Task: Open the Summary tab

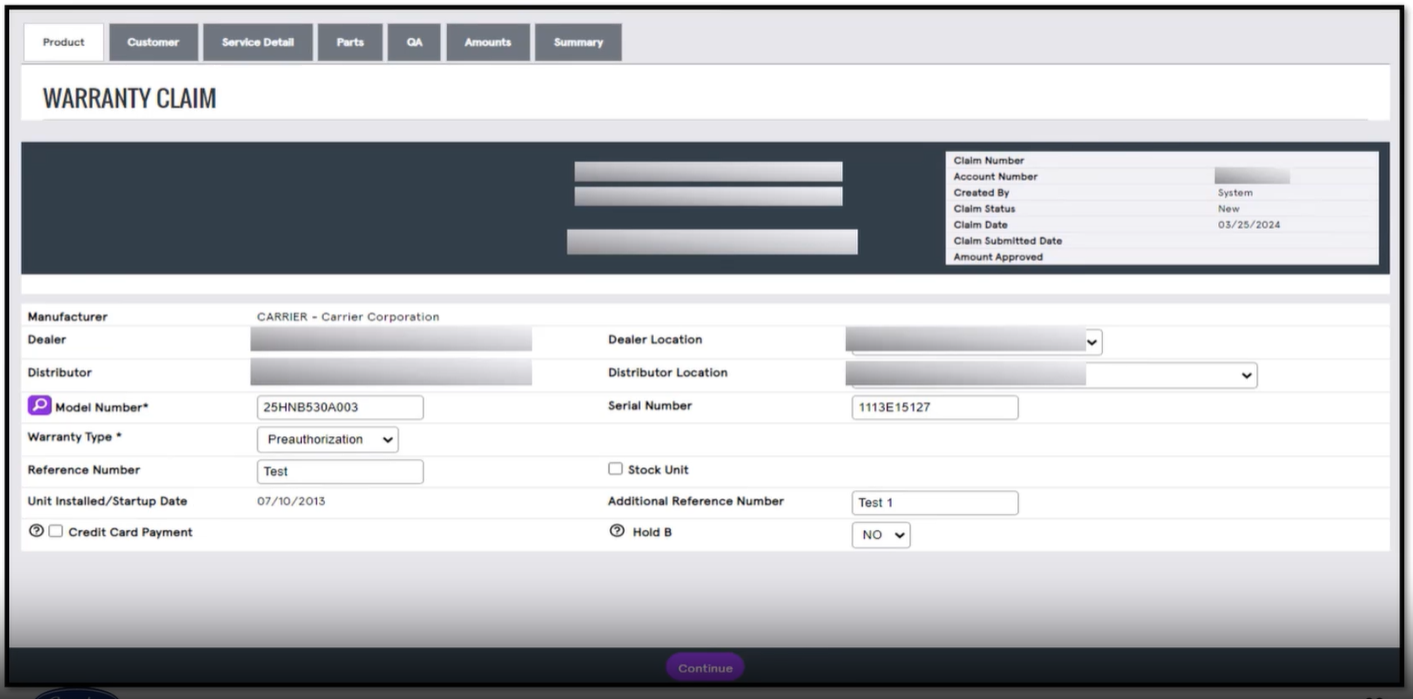Action: pyautogui.click(x=578, y=41)
